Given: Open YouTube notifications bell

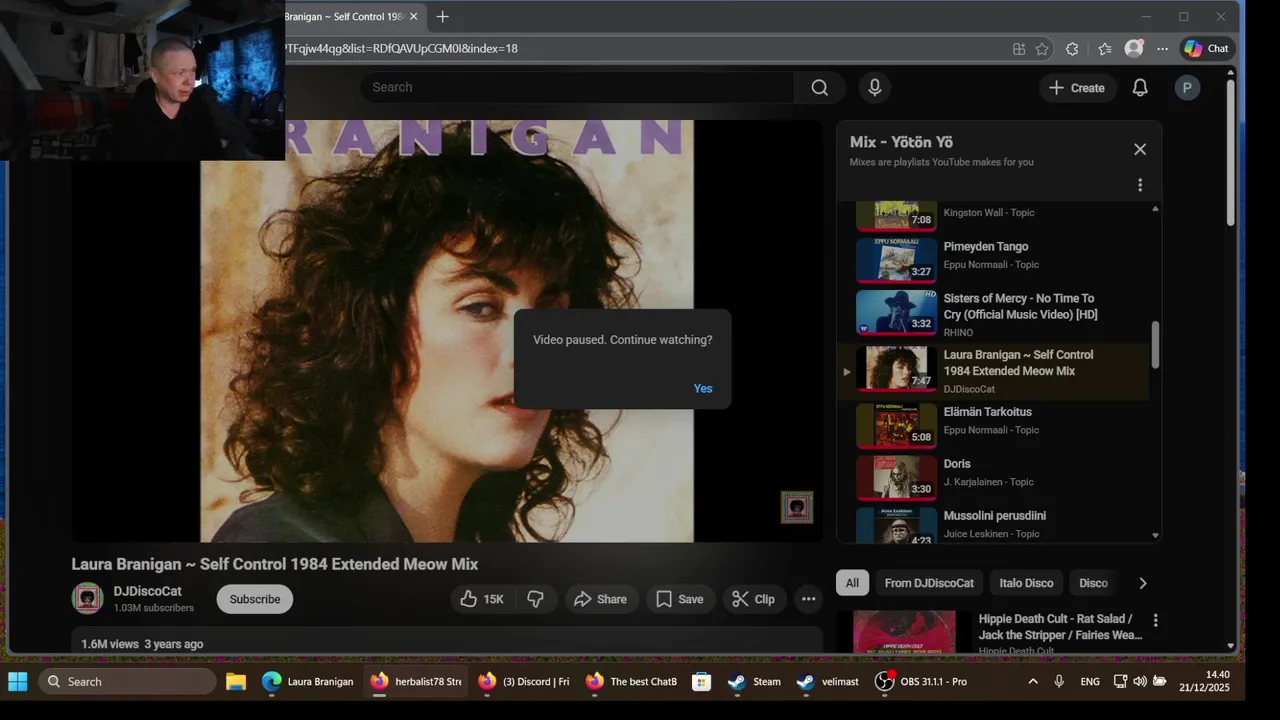Looking at the screenshot, I should 1140,88.
